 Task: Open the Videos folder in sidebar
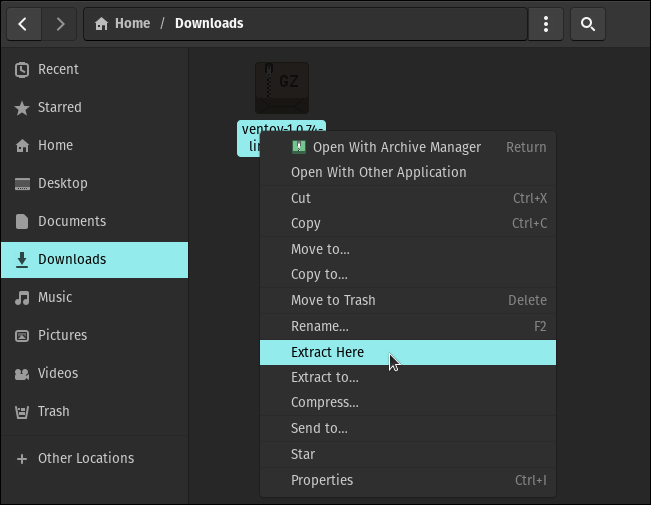coord(59,373)
